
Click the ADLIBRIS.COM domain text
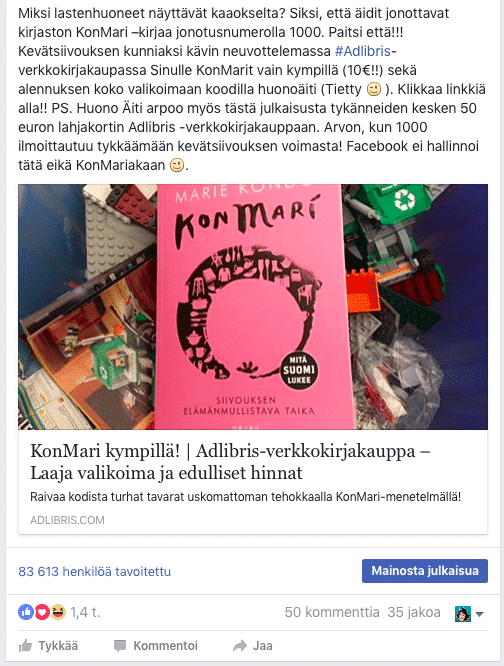(67, 520)
